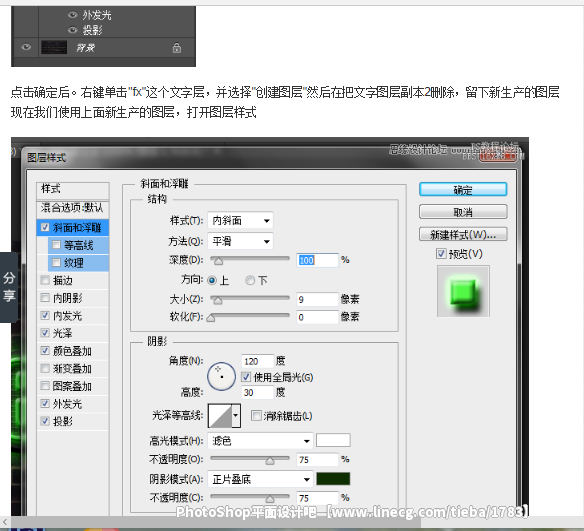This screenshot has height=531, width=584.
Task: Toggle eye icon beside 投影 effect
Action: (73, 30)
